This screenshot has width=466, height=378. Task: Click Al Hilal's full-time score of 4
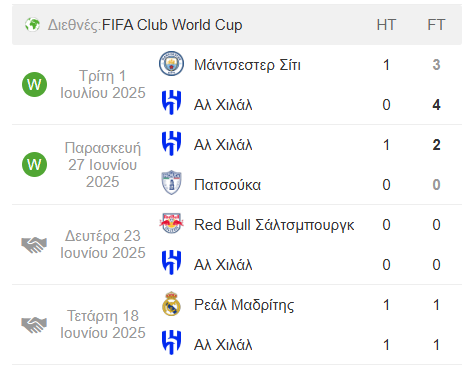pyautogui.click(x=436, y=105)
